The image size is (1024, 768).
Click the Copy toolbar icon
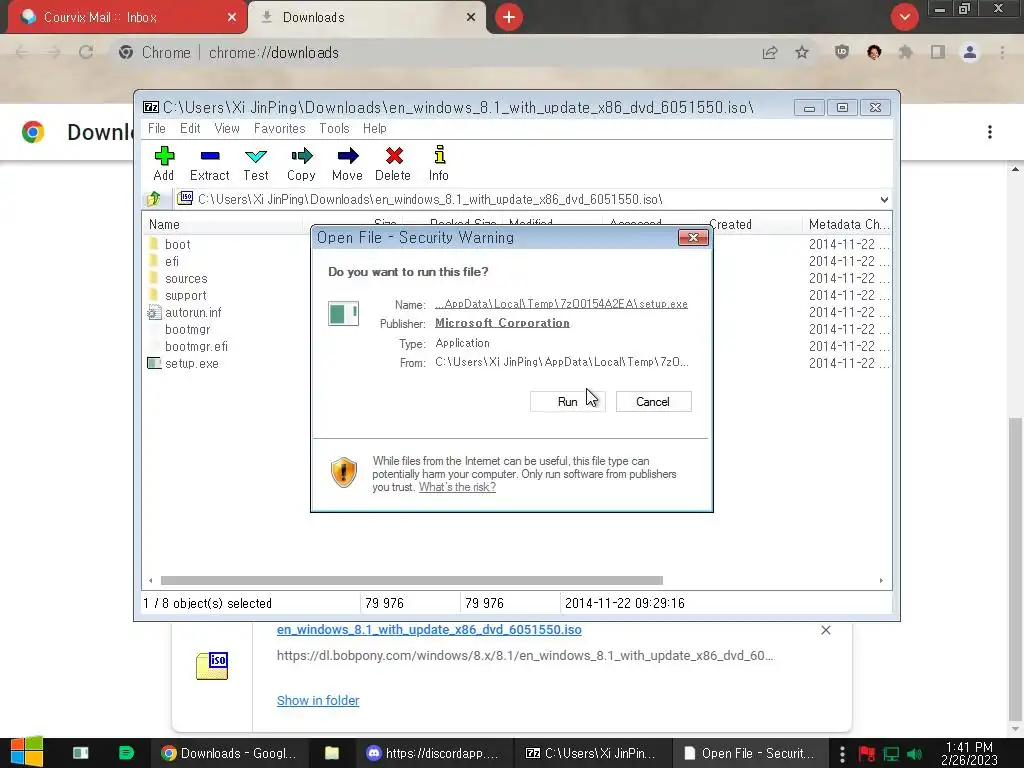tap(301, 163)
